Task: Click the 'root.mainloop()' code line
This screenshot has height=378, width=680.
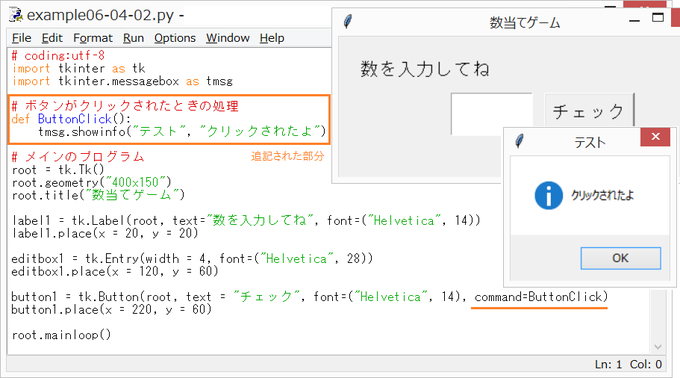Action: pyautogui.click(x=61, y=335)
